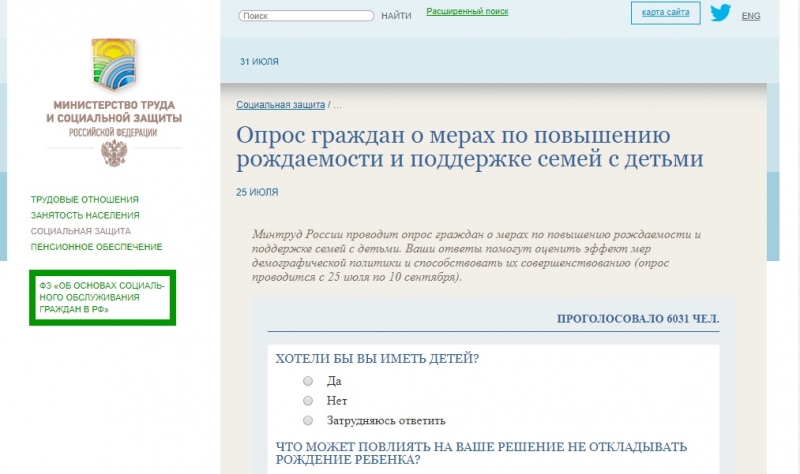800x474 pixels.
Task: Navigate to "Пенсионное обеспечение" section
Action: (x=96, y=246)
